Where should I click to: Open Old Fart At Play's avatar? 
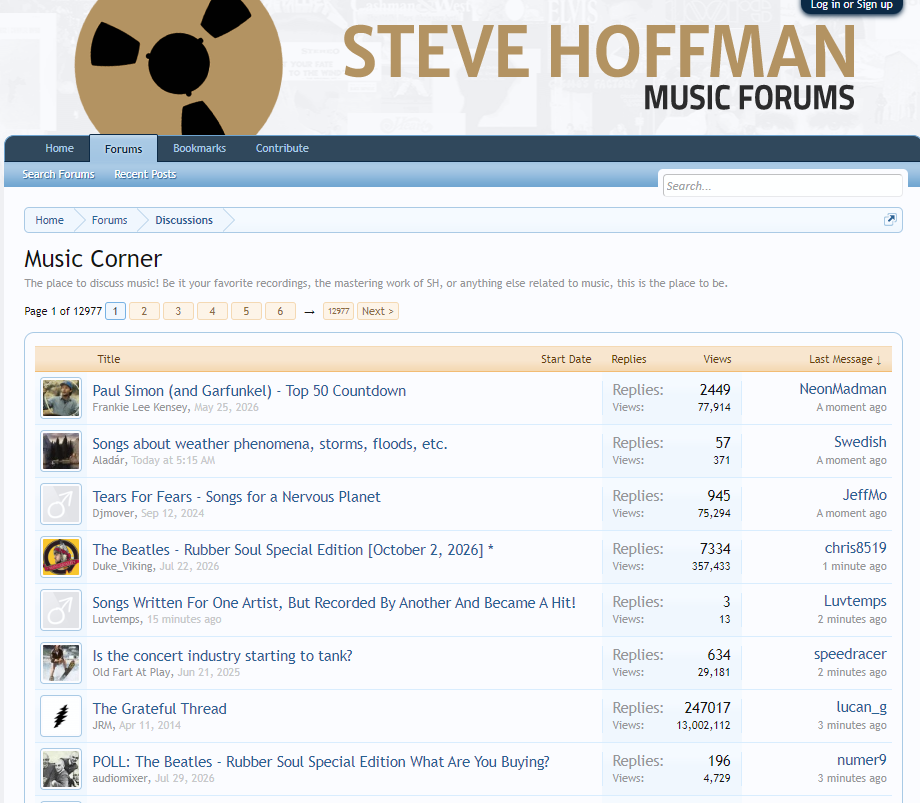61,663
